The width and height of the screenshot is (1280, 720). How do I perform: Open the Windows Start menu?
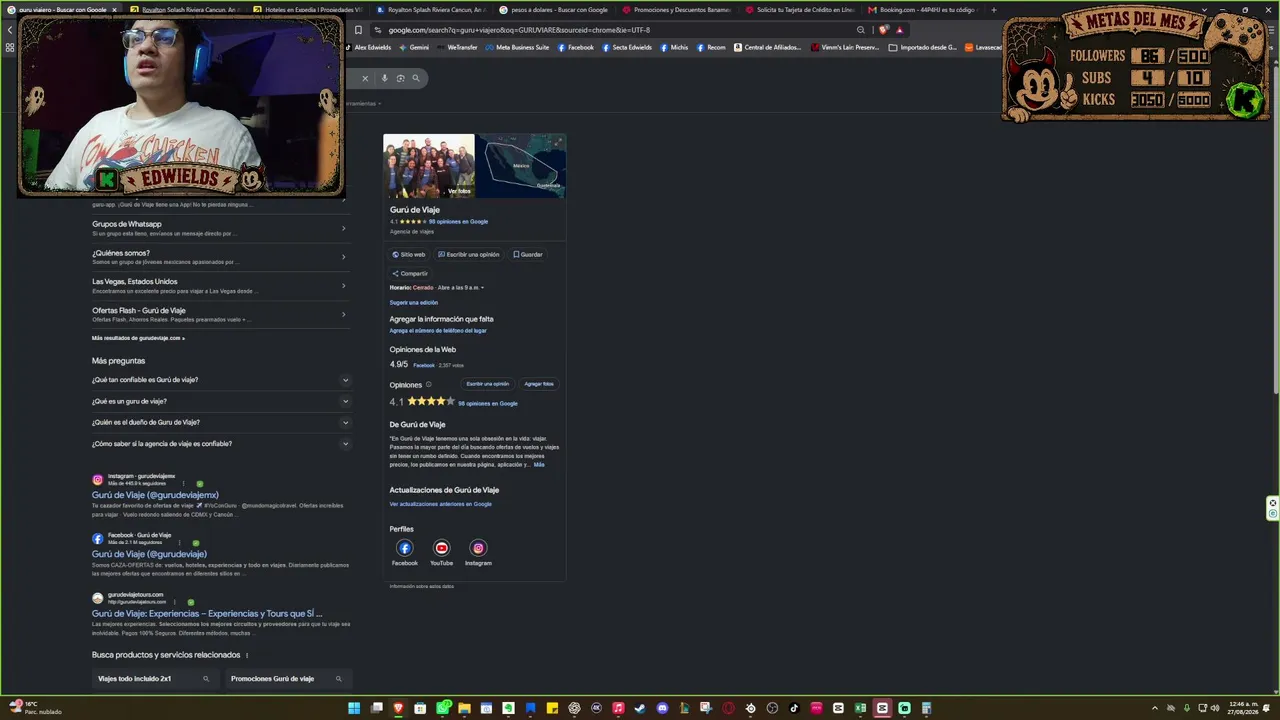pos(354,708)
